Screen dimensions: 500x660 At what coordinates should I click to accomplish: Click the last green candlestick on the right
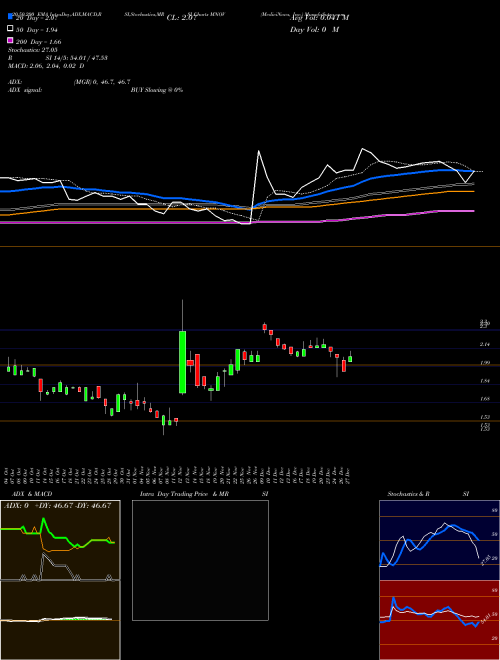[x=350, y=359]
